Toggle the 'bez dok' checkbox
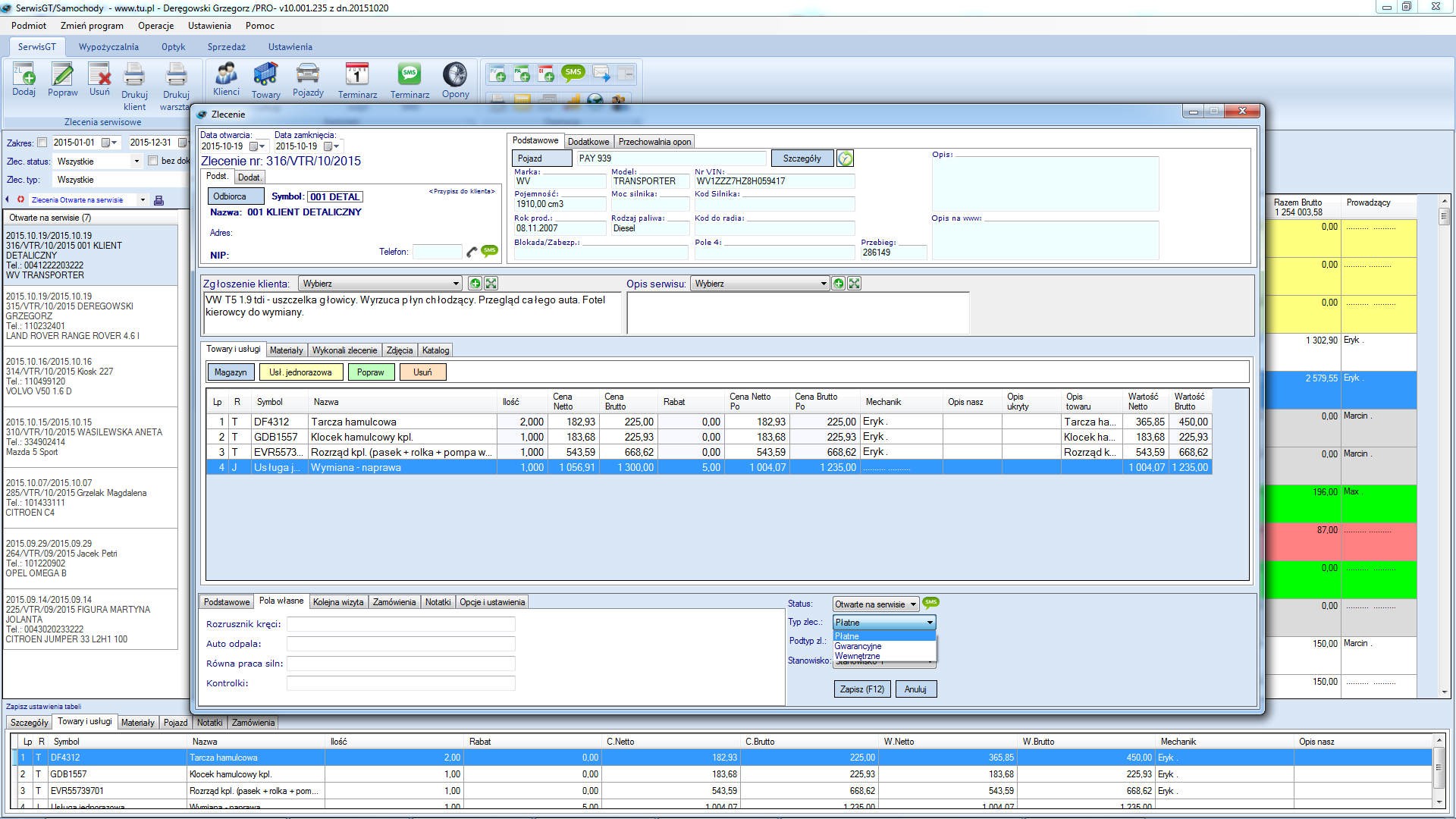 pyautogui.click(x=152, y=161)
